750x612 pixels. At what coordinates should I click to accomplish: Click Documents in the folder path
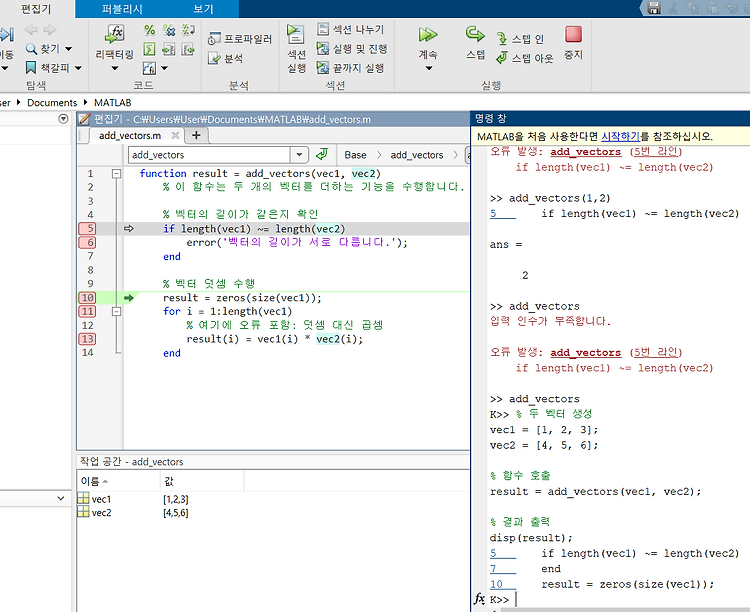point(52,102)
